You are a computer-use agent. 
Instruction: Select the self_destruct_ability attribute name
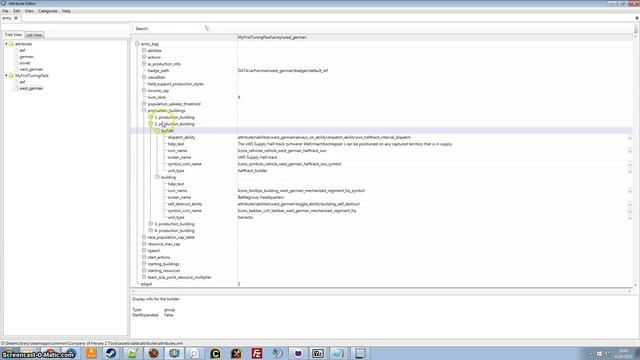pyautogui.click(x=185, y=204)
